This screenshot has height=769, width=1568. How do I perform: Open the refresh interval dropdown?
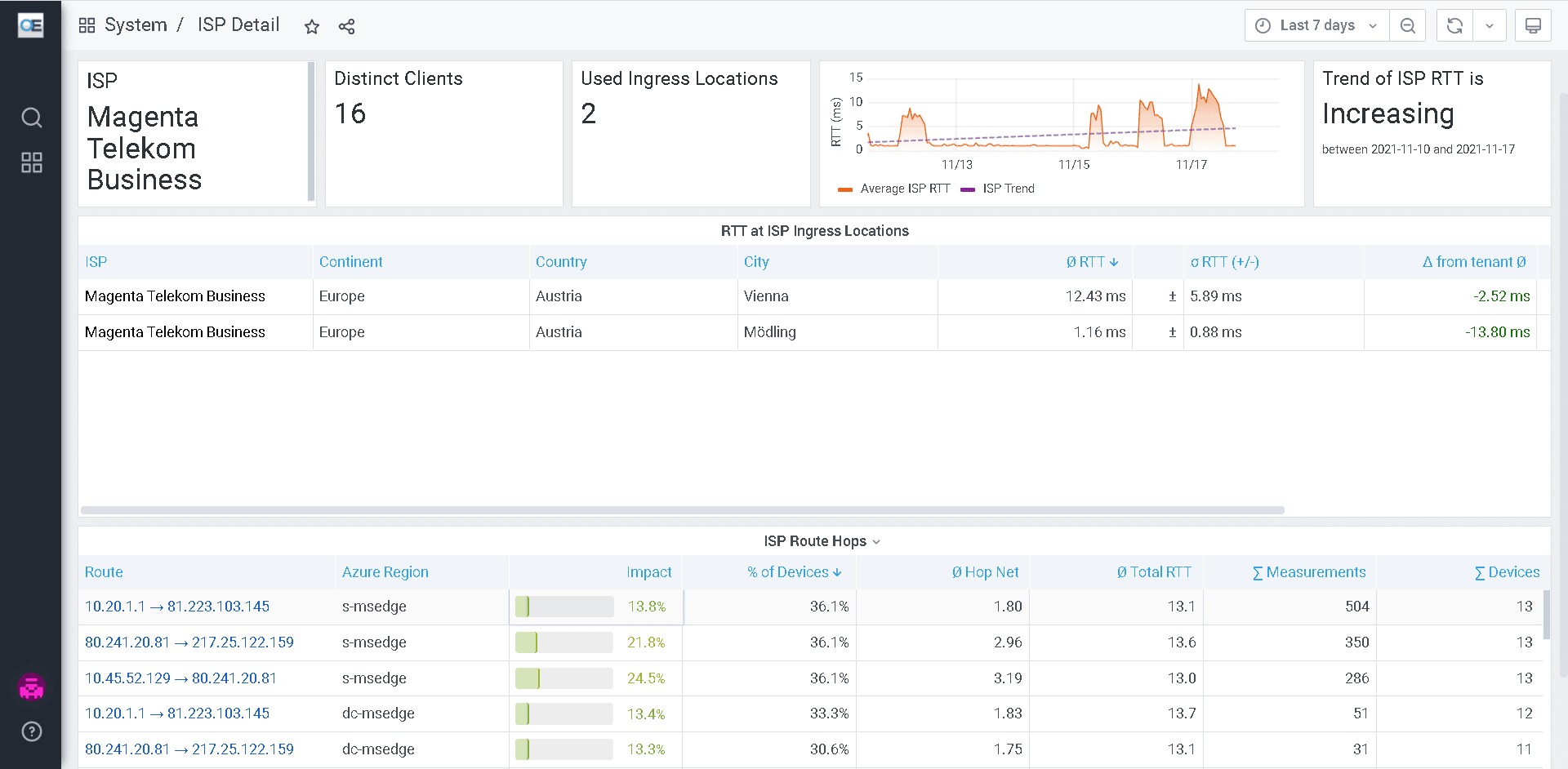[x=1490, y=25]
